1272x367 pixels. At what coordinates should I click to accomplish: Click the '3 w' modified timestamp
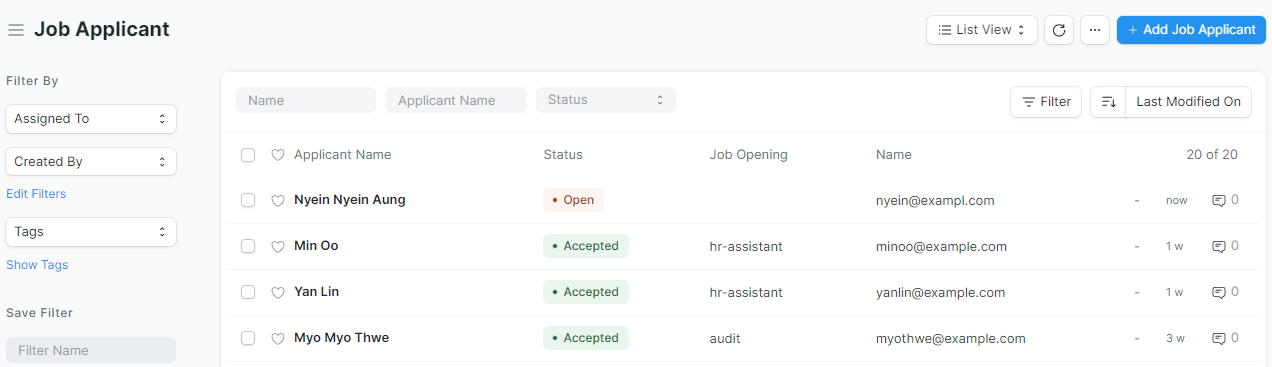pyautogui.click(x=1175, y=339)
